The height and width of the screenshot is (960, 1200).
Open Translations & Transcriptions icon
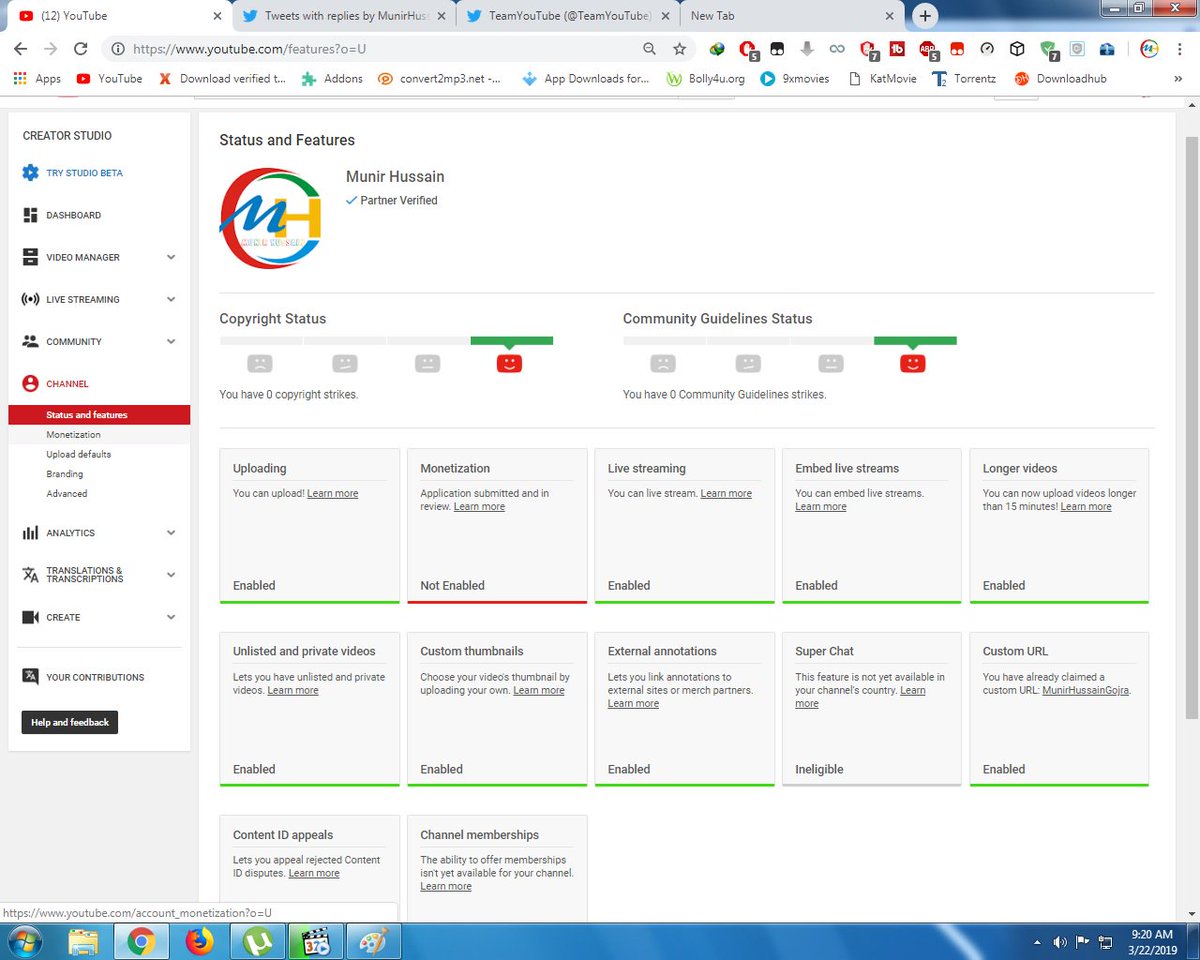(30, 575)
